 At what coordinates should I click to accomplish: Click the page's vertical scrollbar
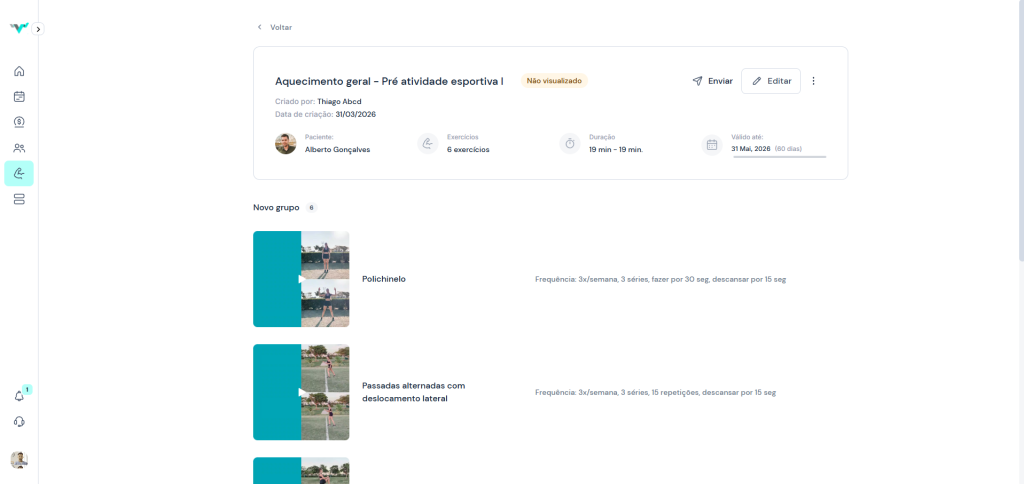[1019, 120]
